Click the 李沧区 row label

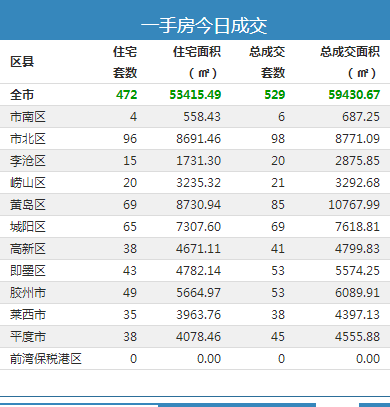tap(28, 161)
